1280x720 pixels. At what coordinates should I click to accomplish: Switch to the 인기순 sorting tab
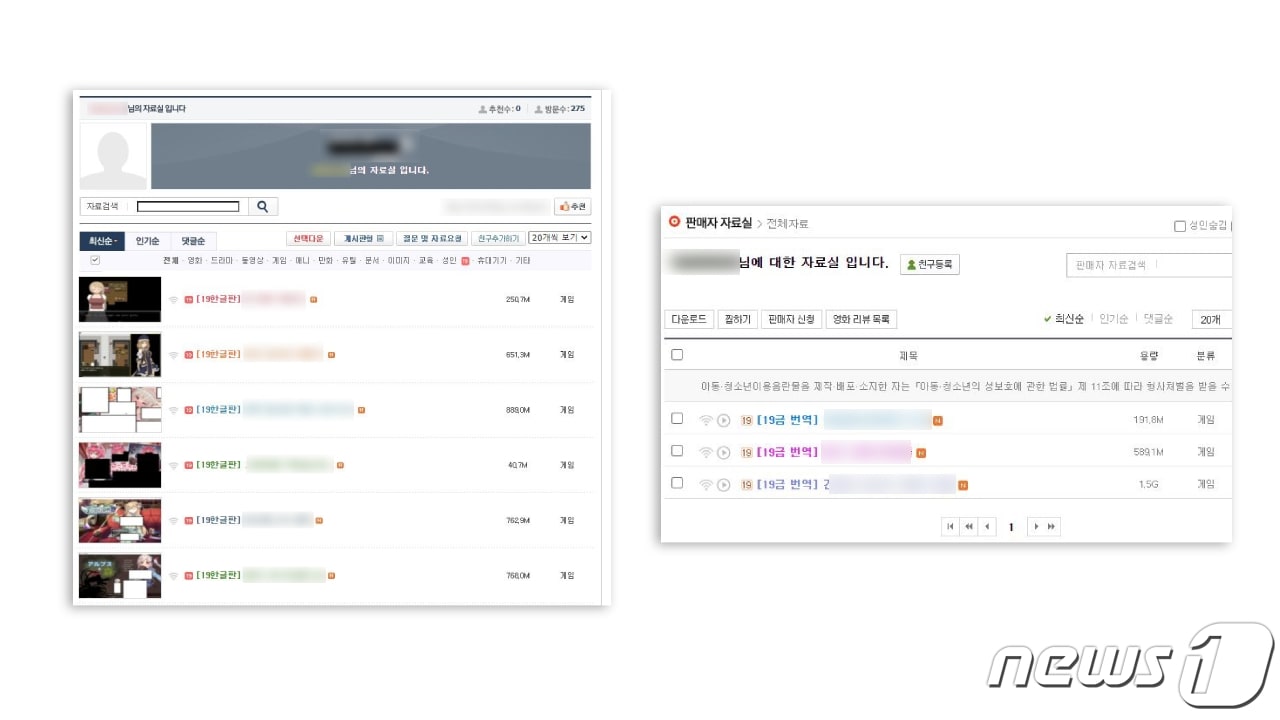[x=149, y=240]
